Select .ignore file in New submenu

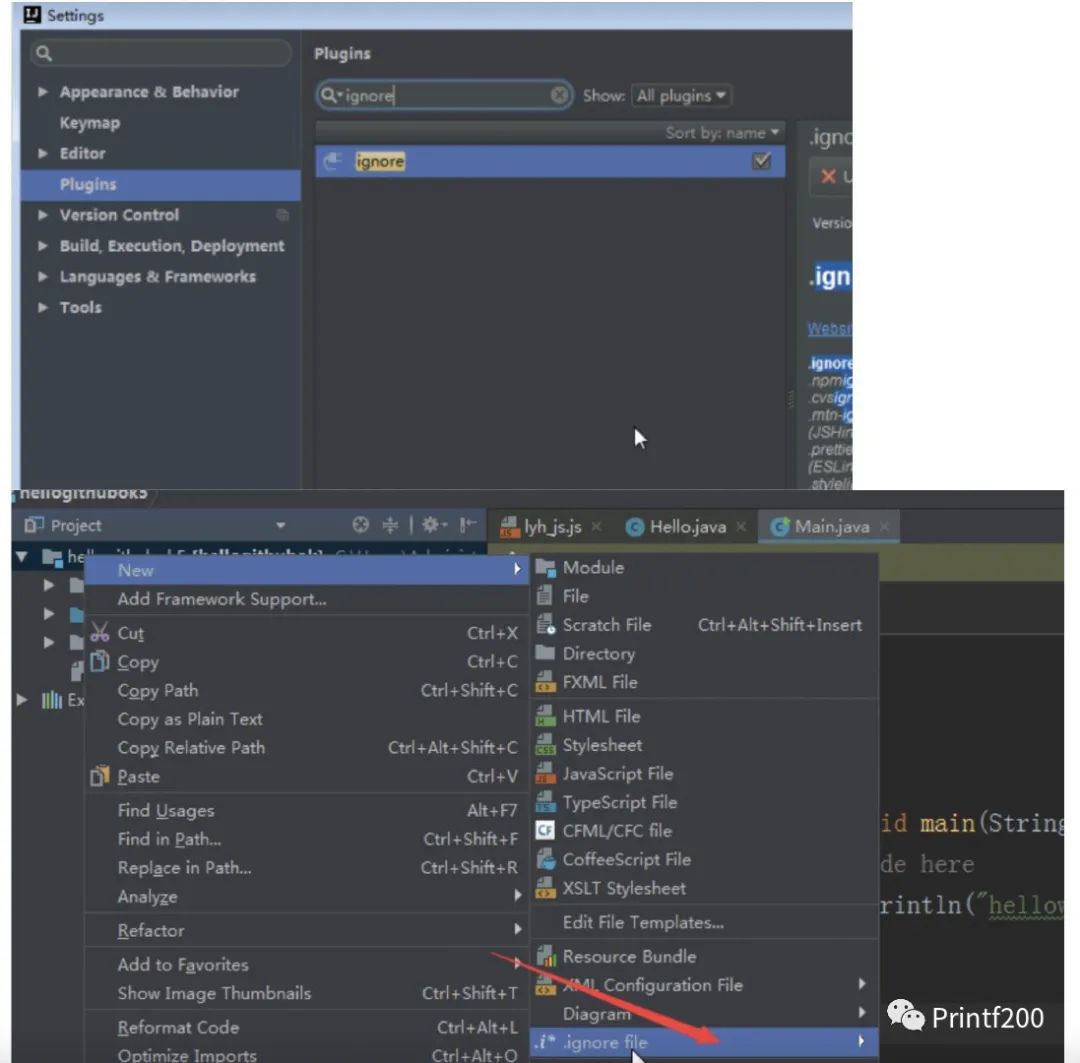[x=704, y=1042]
